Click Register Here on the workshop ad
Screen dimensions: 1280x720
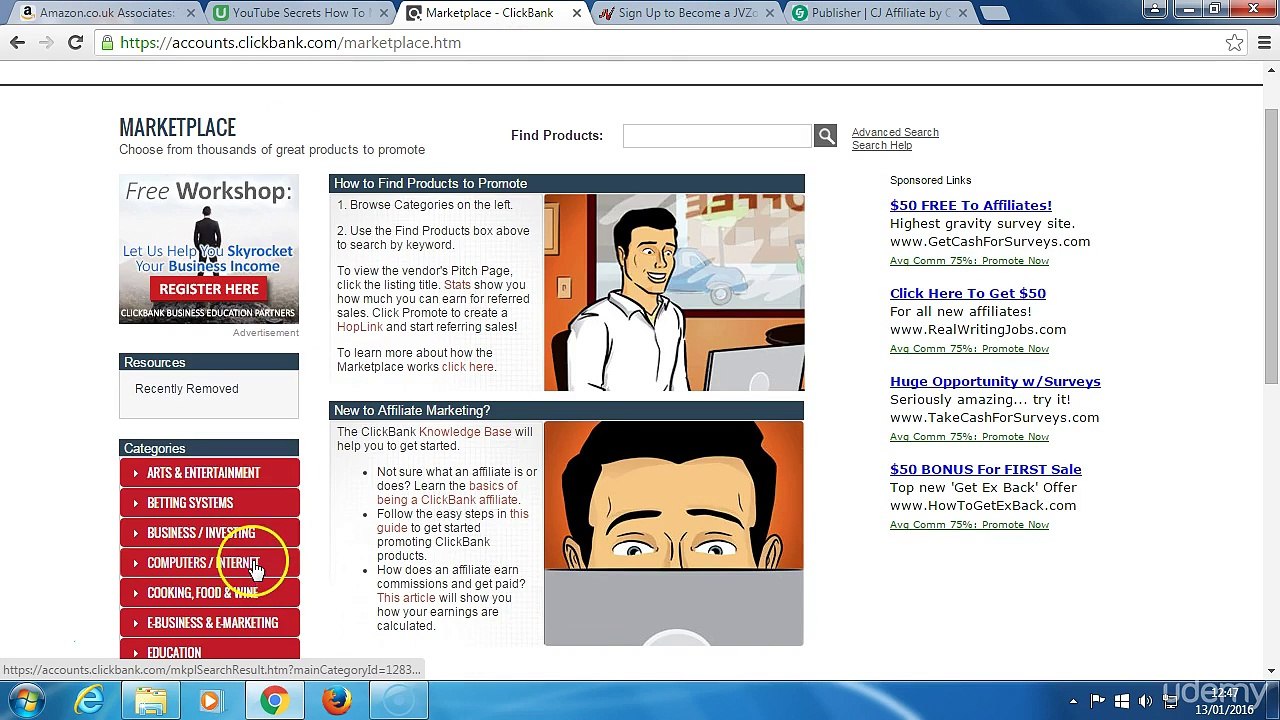(209, 289)
